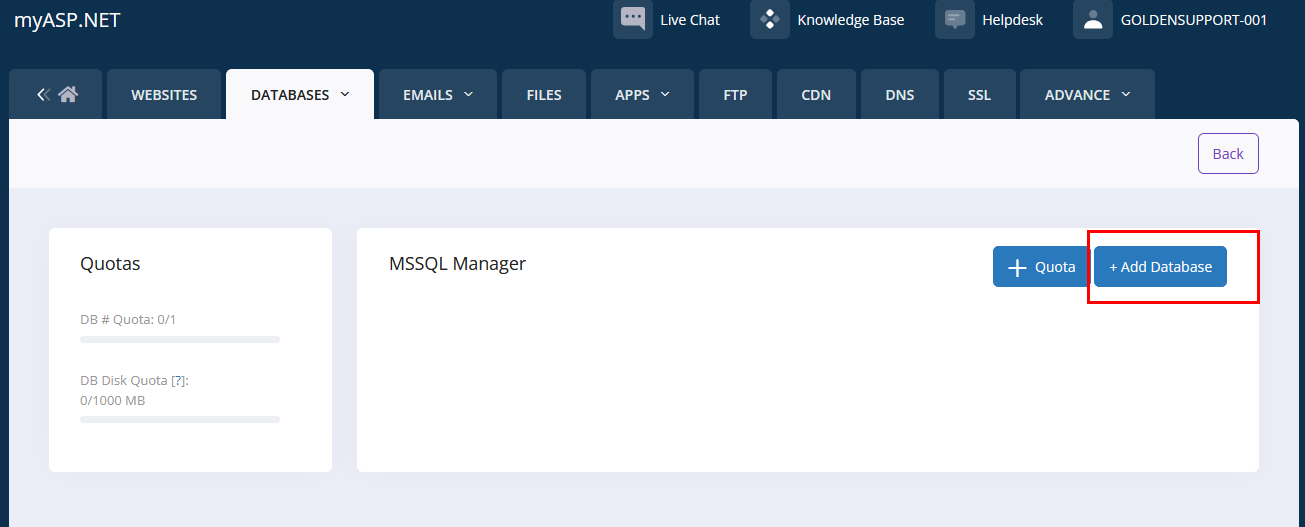Click the Back button
Viewport: 1305px width, 527px height.
(x=1227, y=153)
